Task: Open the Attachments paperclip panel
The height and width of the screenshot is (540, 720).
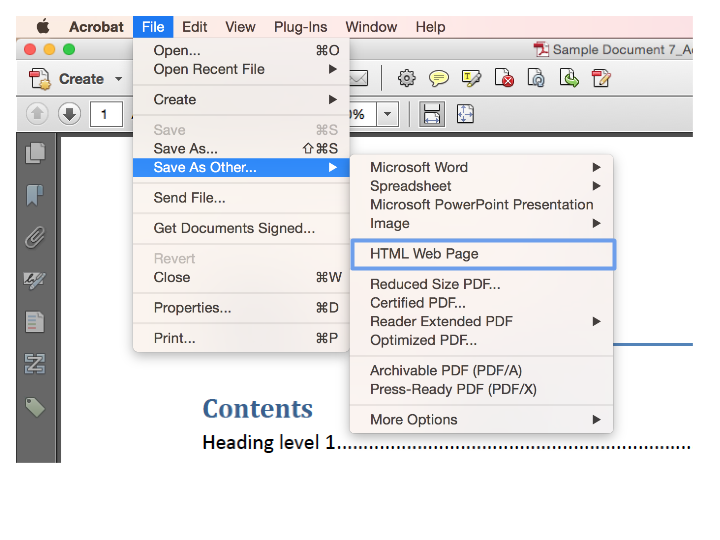Action: [35, 237]
